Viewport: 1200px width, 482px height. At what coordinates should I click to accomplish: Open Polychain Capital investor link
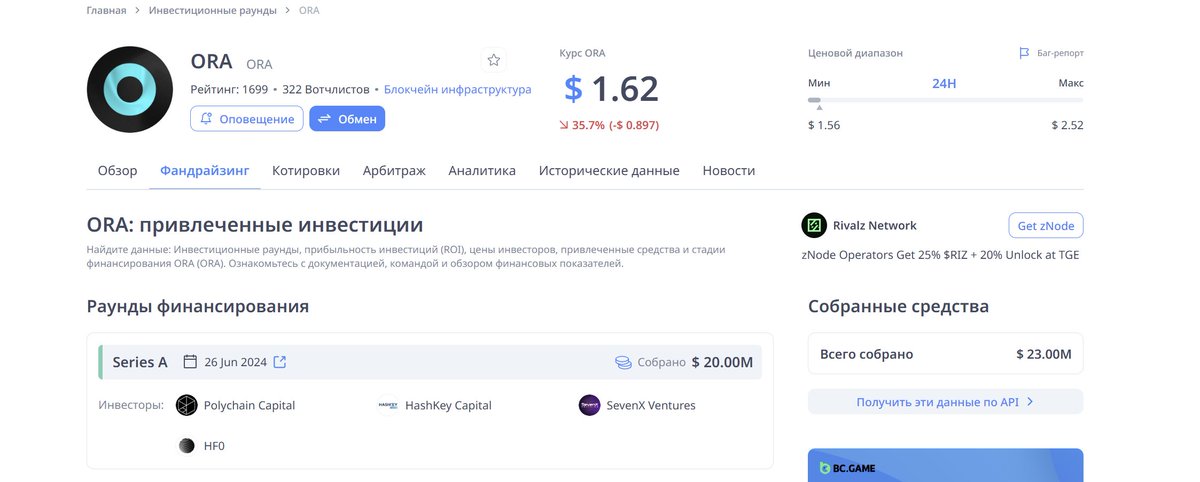click(x=249, y=405)
